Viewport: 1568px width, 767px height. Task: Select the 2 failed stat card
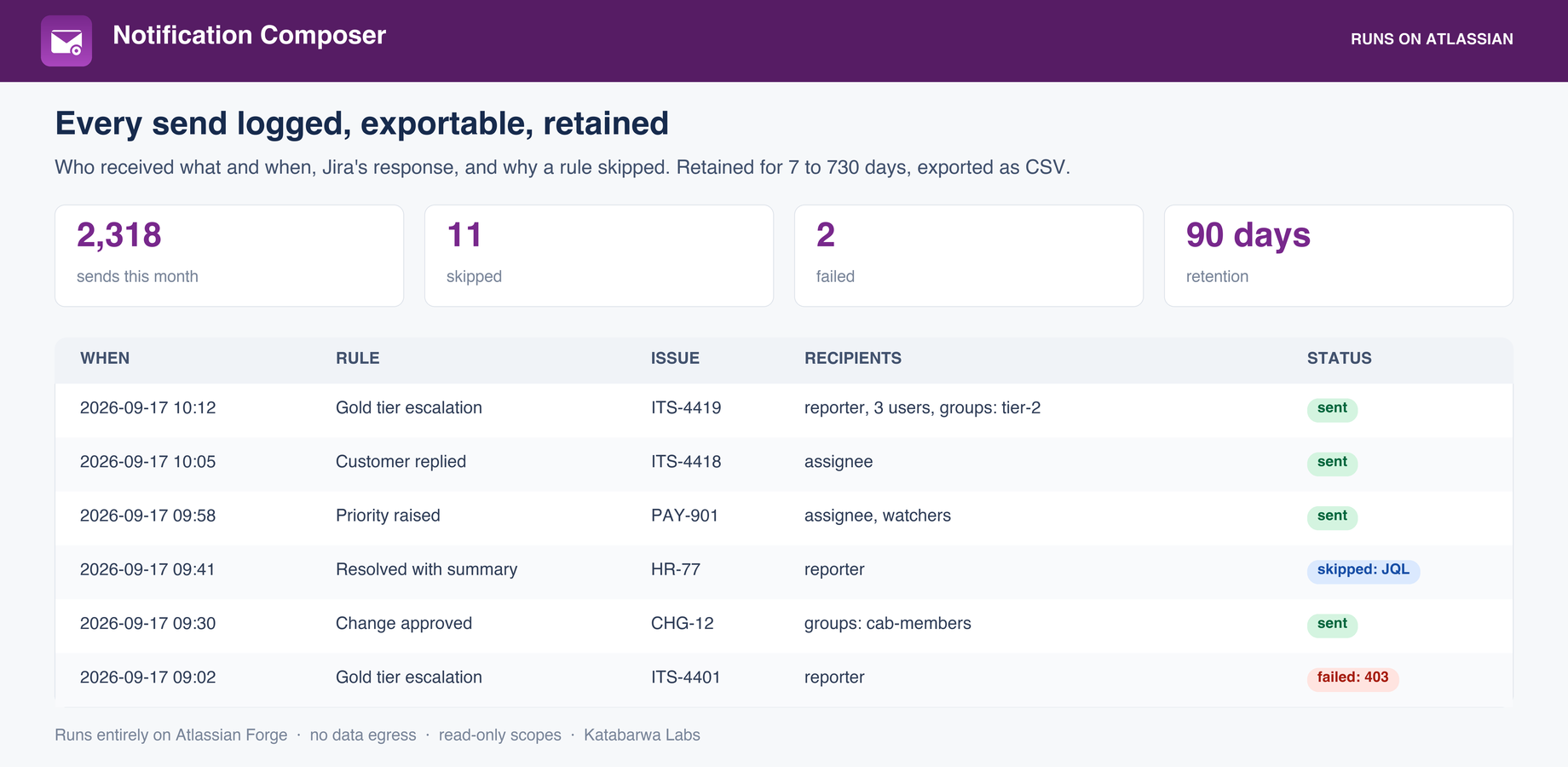coord(969,256)
